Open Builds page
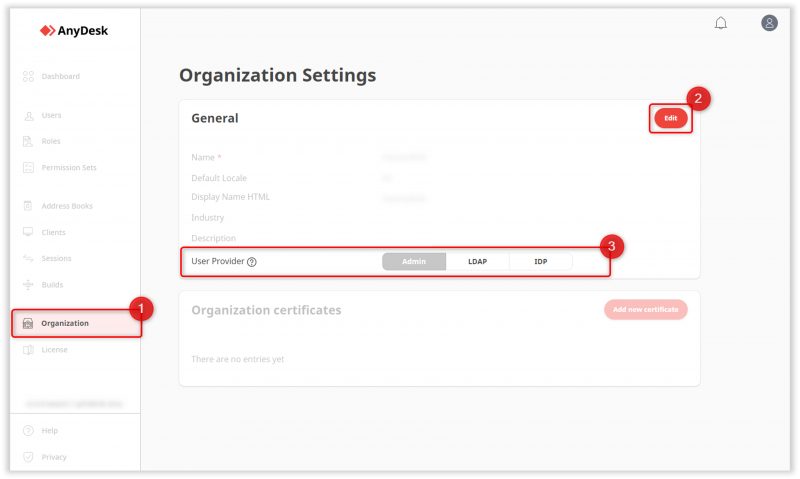 point(53,285)
